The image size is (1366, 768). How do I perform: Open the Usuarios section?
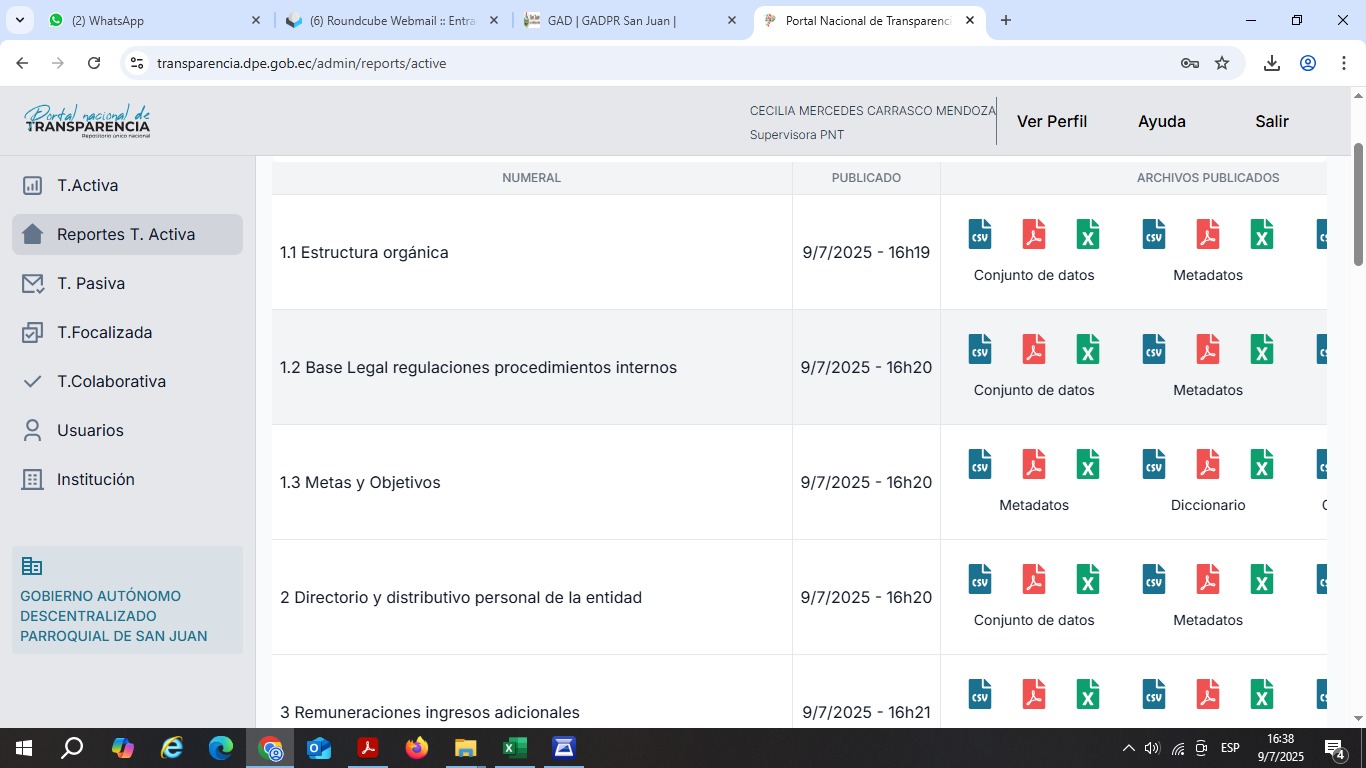(90, 430)
